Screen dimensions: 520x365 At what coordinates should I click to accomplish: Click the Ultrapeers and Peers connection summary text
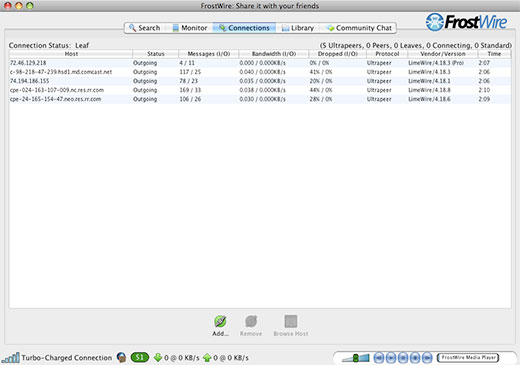coord(415,45)
